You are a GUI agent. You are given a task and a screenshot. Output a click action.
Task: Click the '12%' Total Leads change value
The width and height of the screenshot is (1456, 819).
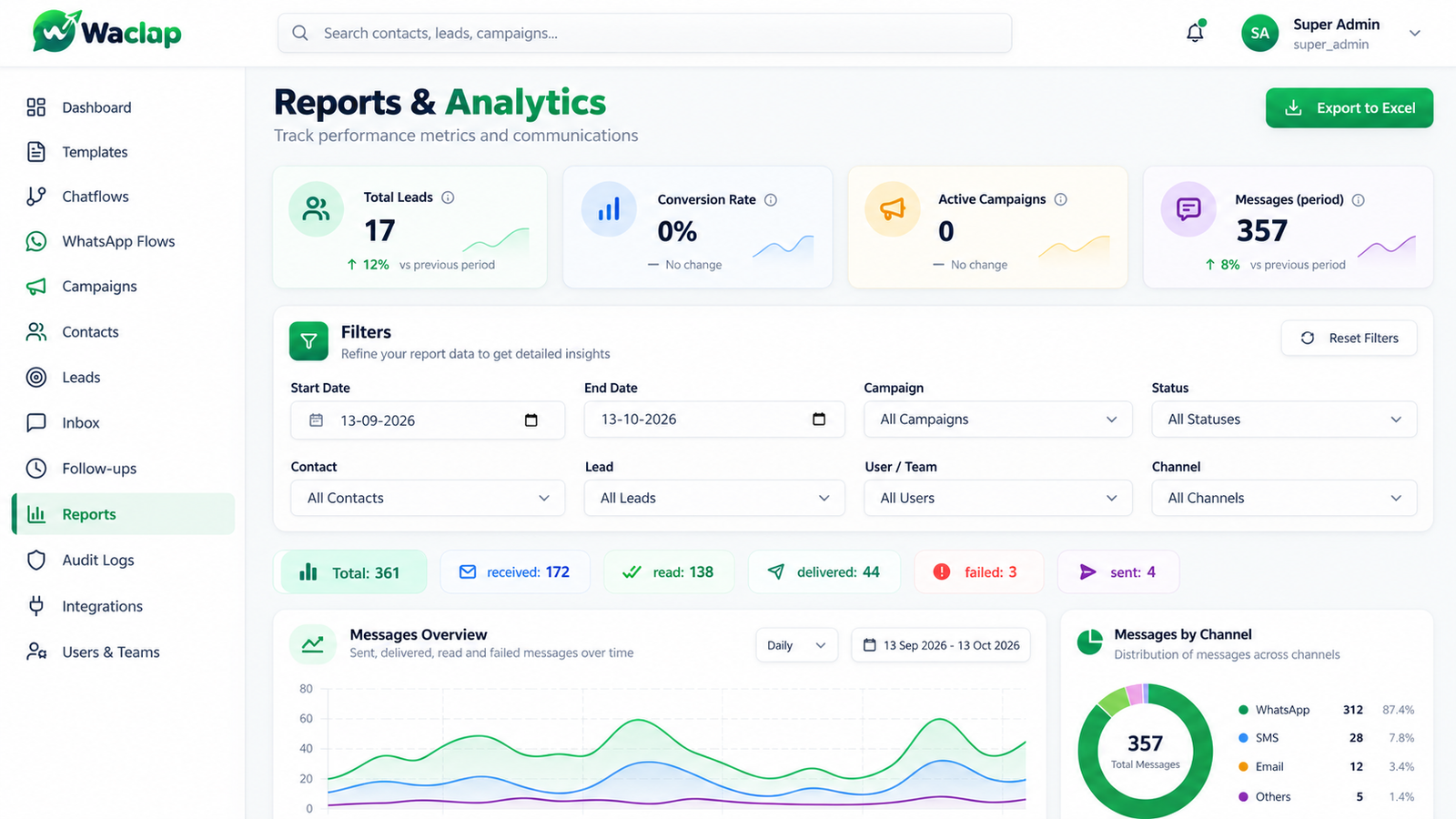[x=376, y=265]
